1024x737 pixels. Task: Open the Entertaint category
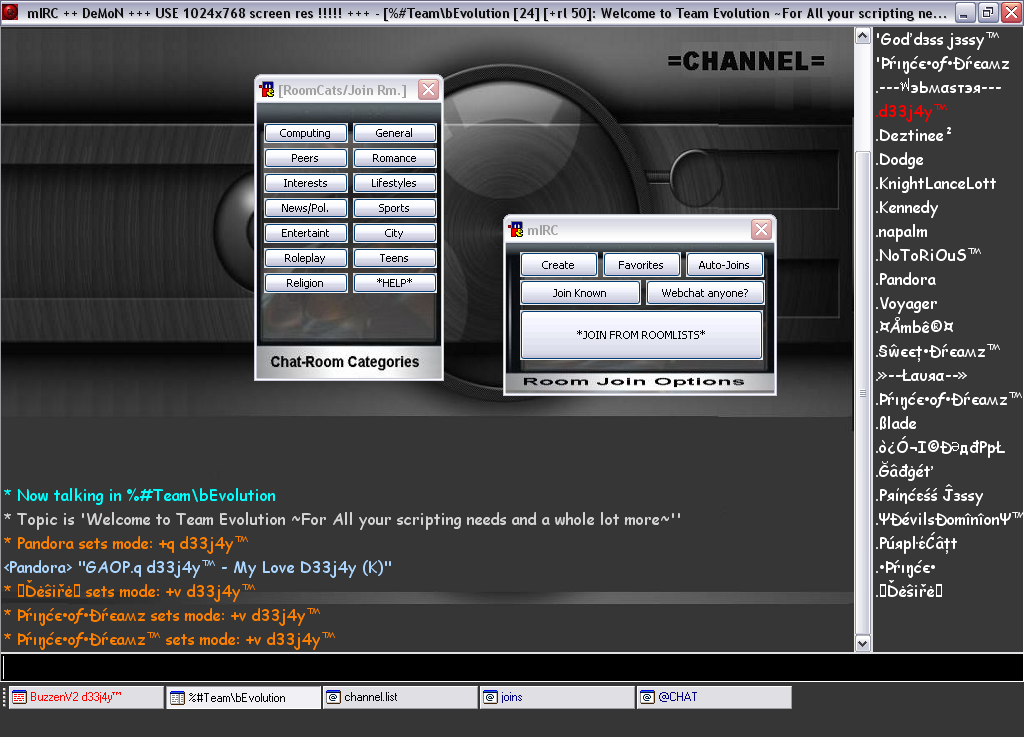305,233
